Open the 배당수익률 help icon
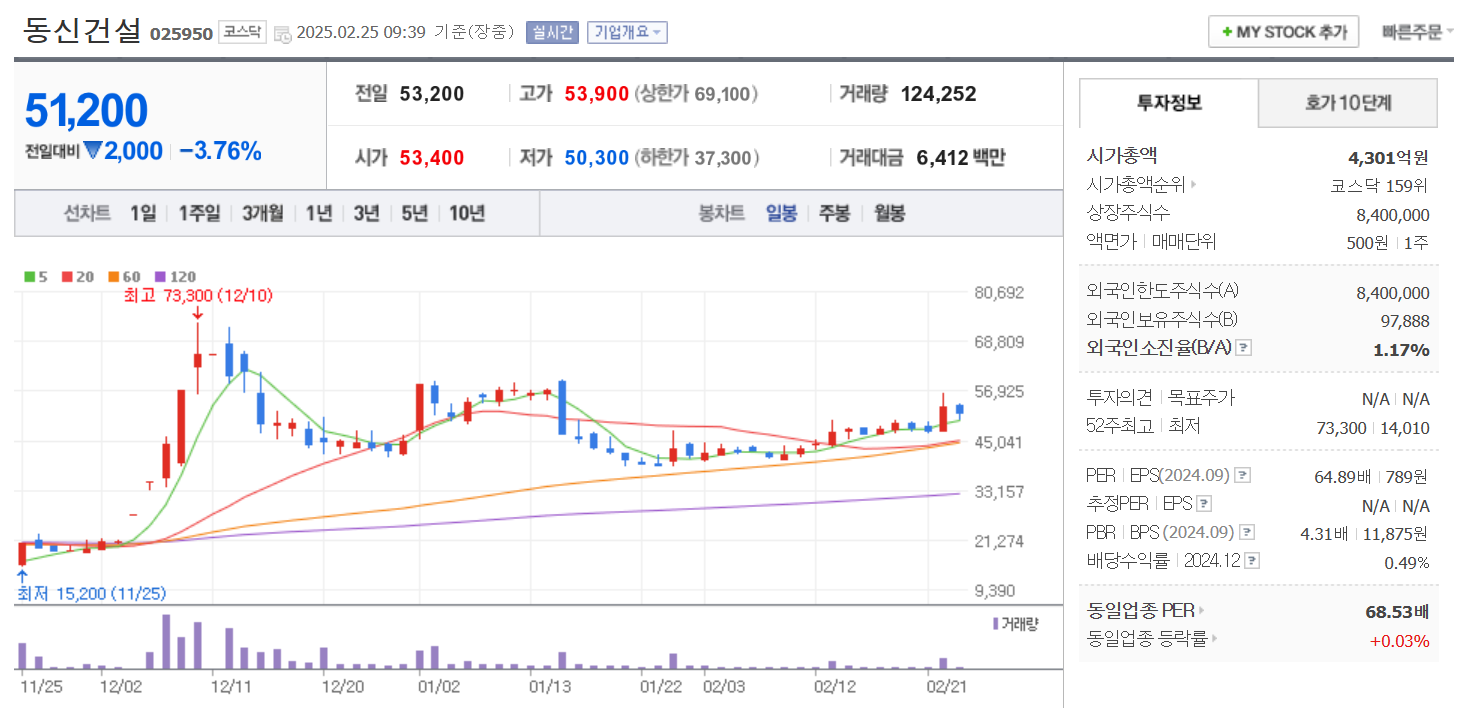Viewport: 1479px width, 708px height. pyautogui.click(x=1252, y=560)
